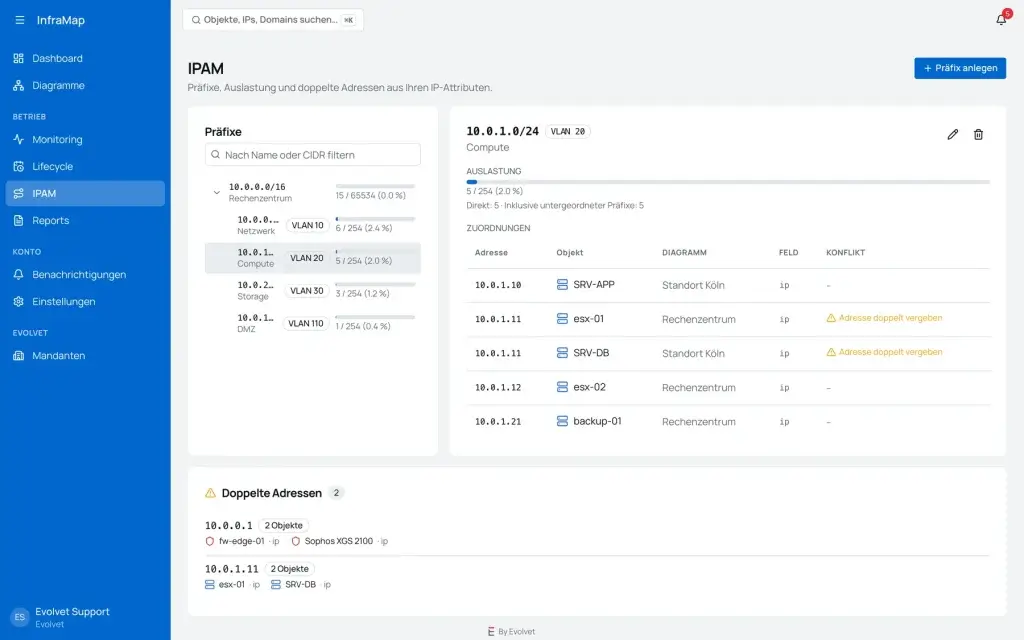The image size is (1024, 640).
Task: Select the Storage VLAN 30 prefix
Action: 312,291
